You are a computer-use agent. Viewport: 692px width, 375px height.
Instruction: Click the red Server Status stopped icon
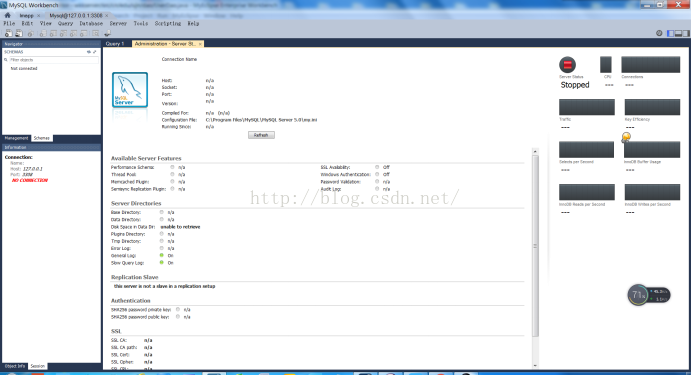(x=567, y=65)
